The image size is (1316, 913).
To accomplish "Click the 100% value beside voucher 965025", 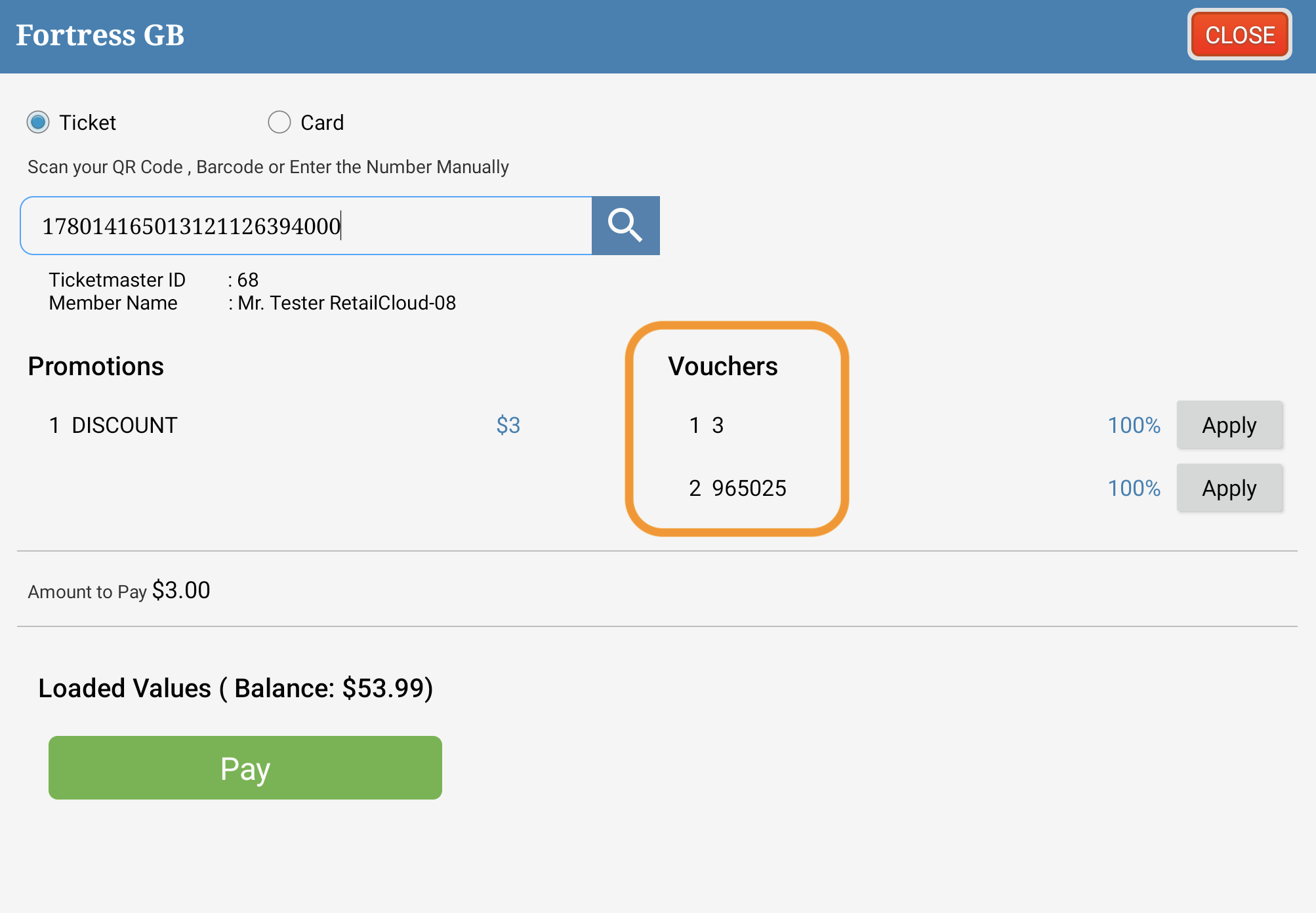I will (1134, 488).
